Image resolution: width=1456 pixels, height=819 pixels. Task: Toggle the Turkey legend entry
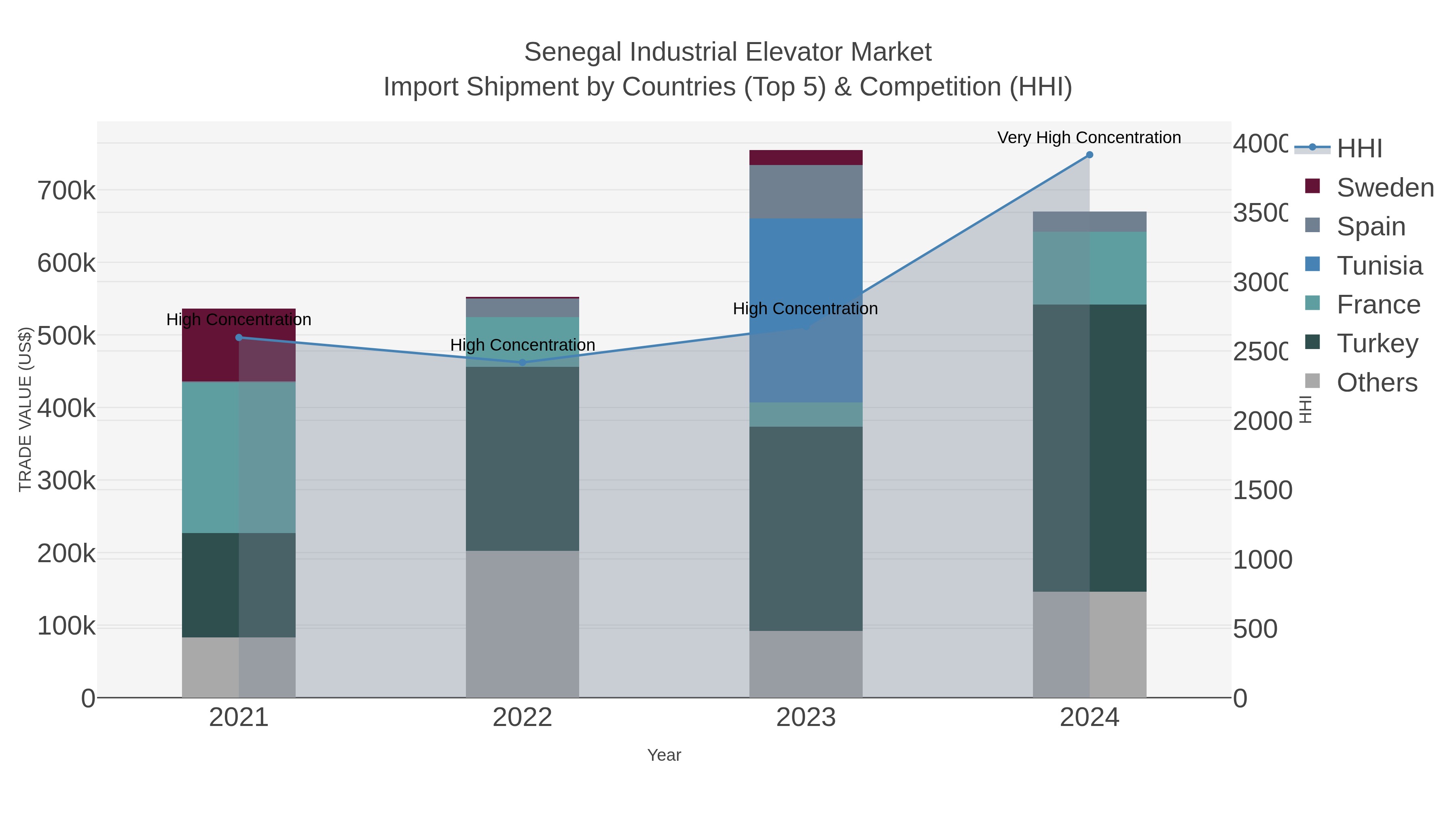point(1362,343)
